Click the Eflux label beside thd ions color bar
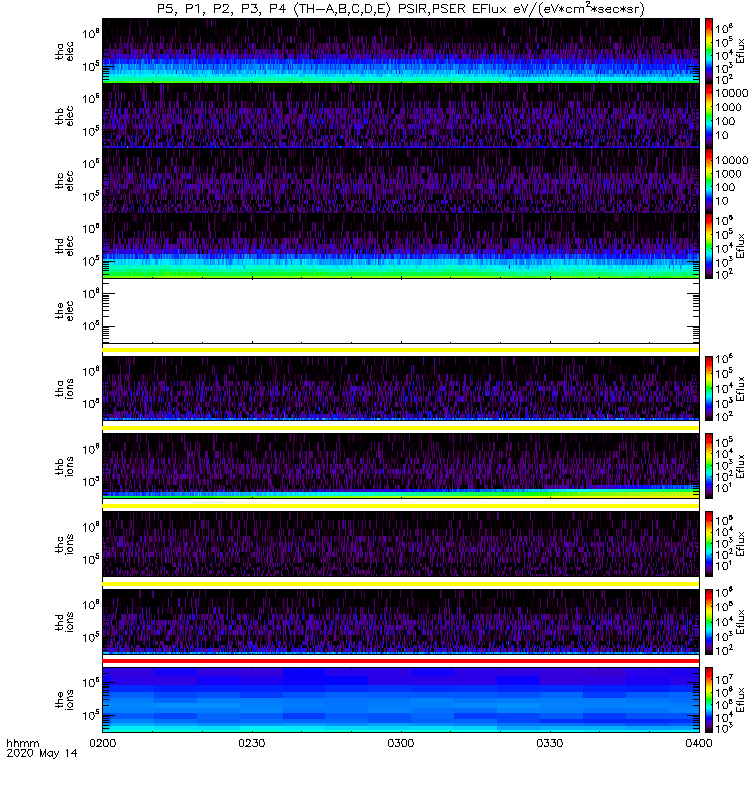The width and height of the screenshot is (750, 800). (741, 622)
